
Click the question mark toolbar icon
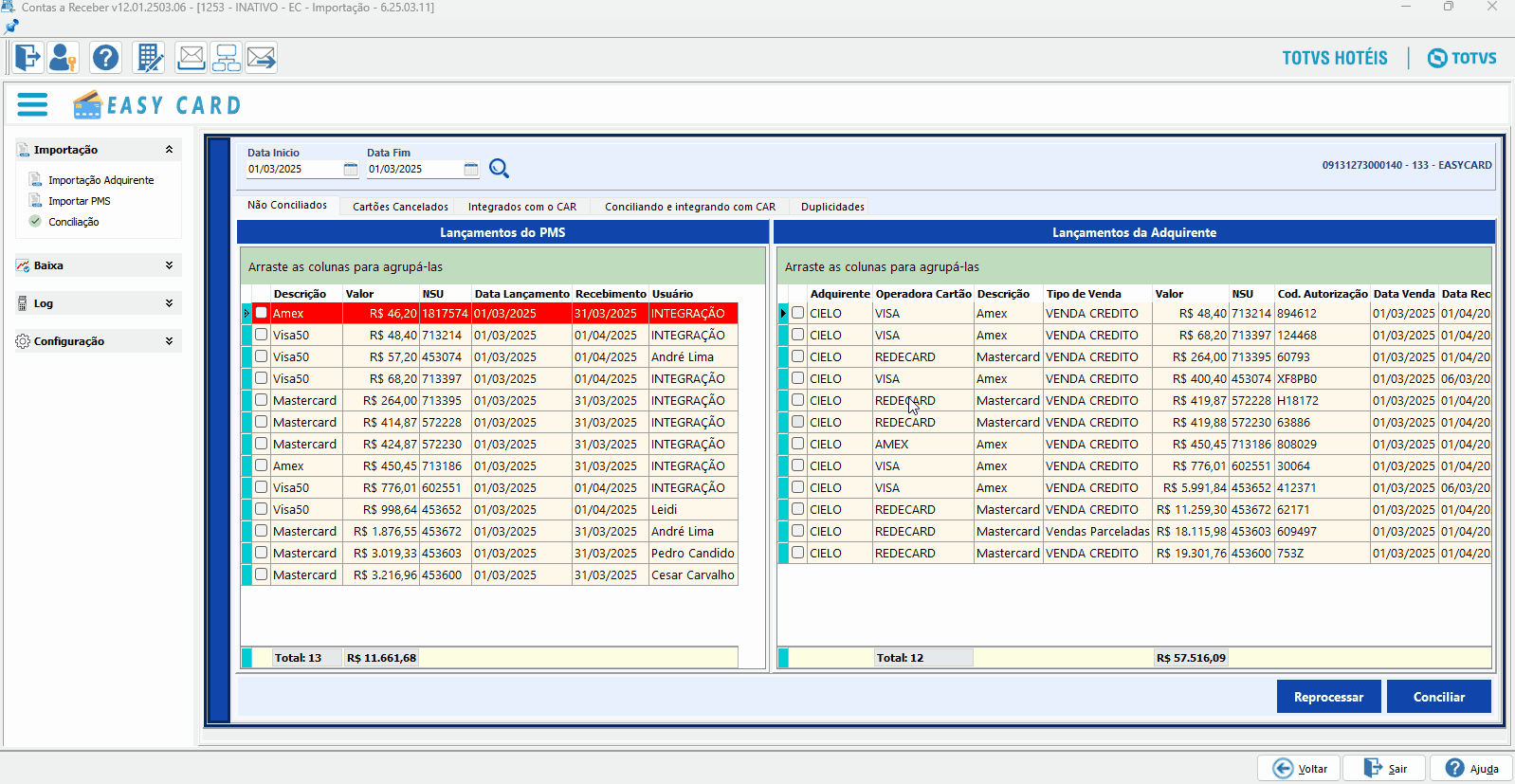tap(105, 58)
